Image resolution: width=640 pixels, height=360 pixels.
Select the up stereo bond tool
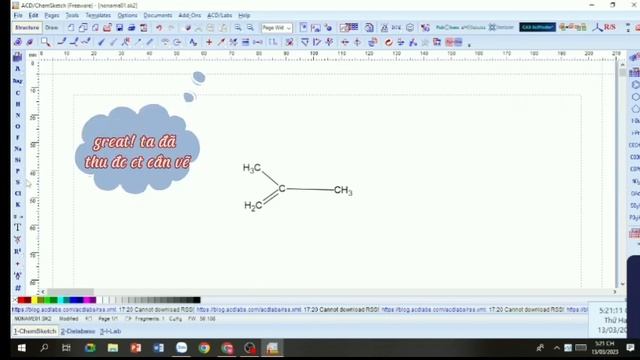(x=102, y=42)
